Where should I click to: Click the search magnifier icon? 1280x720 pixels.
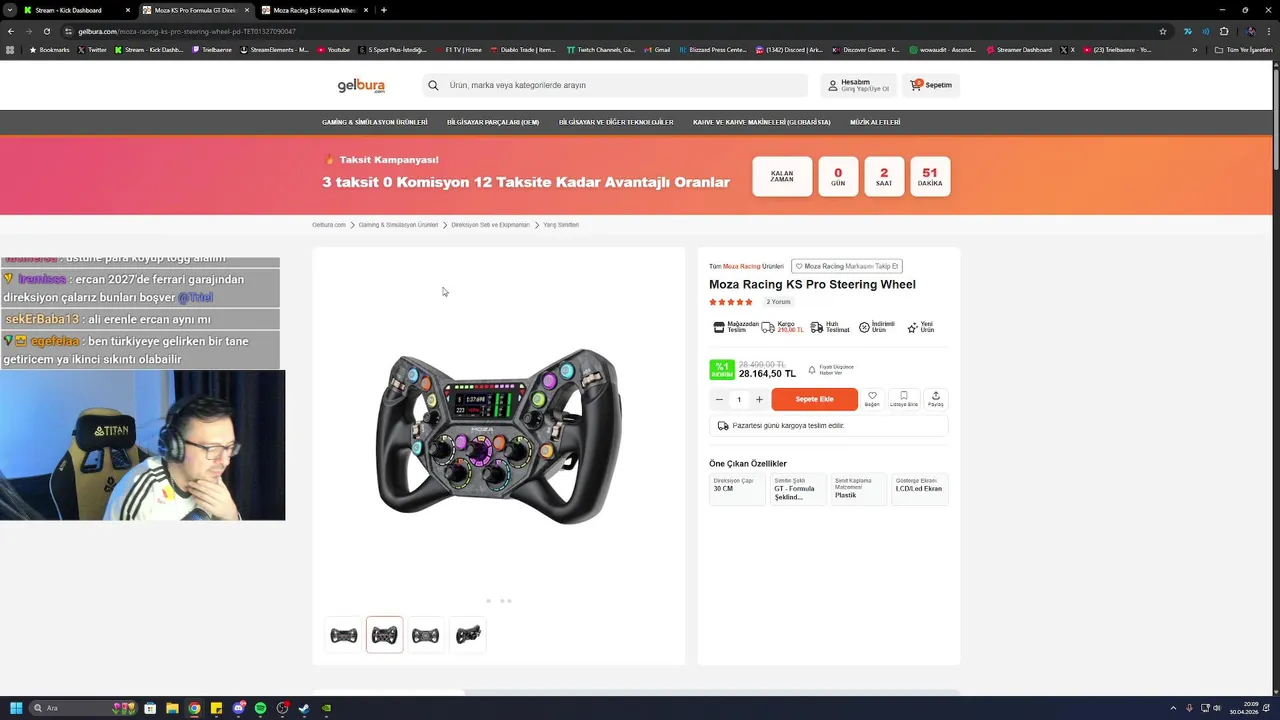click(x=433, y=85)
